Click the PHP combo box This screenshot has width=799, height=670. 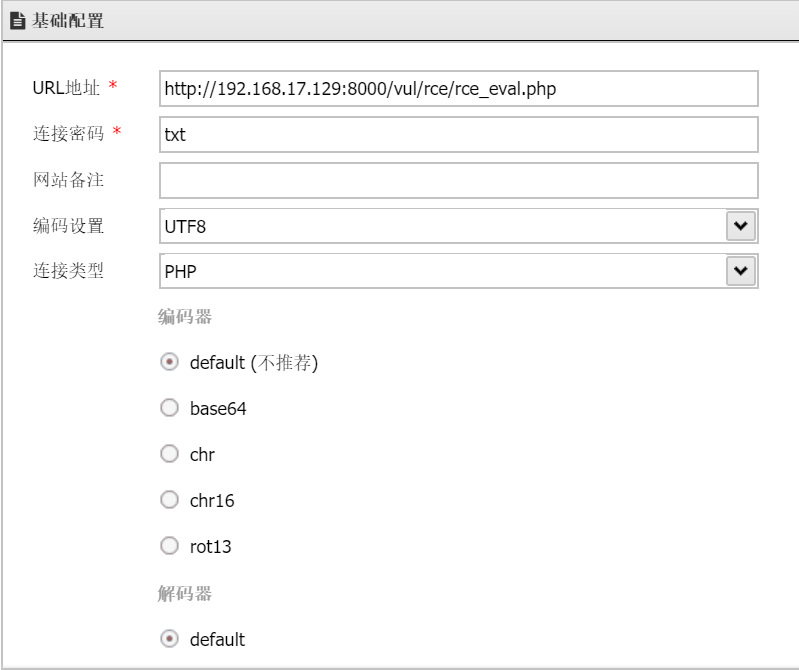(442, 271)
